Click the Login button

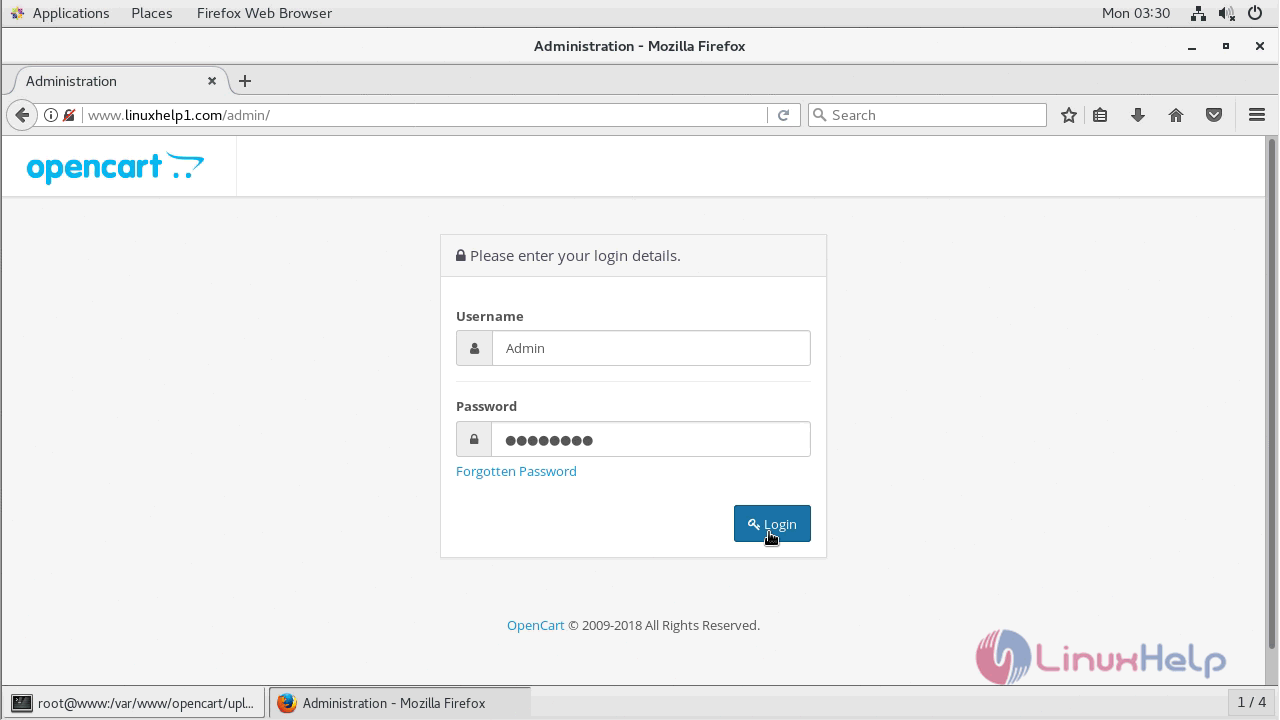click(772, 524)
